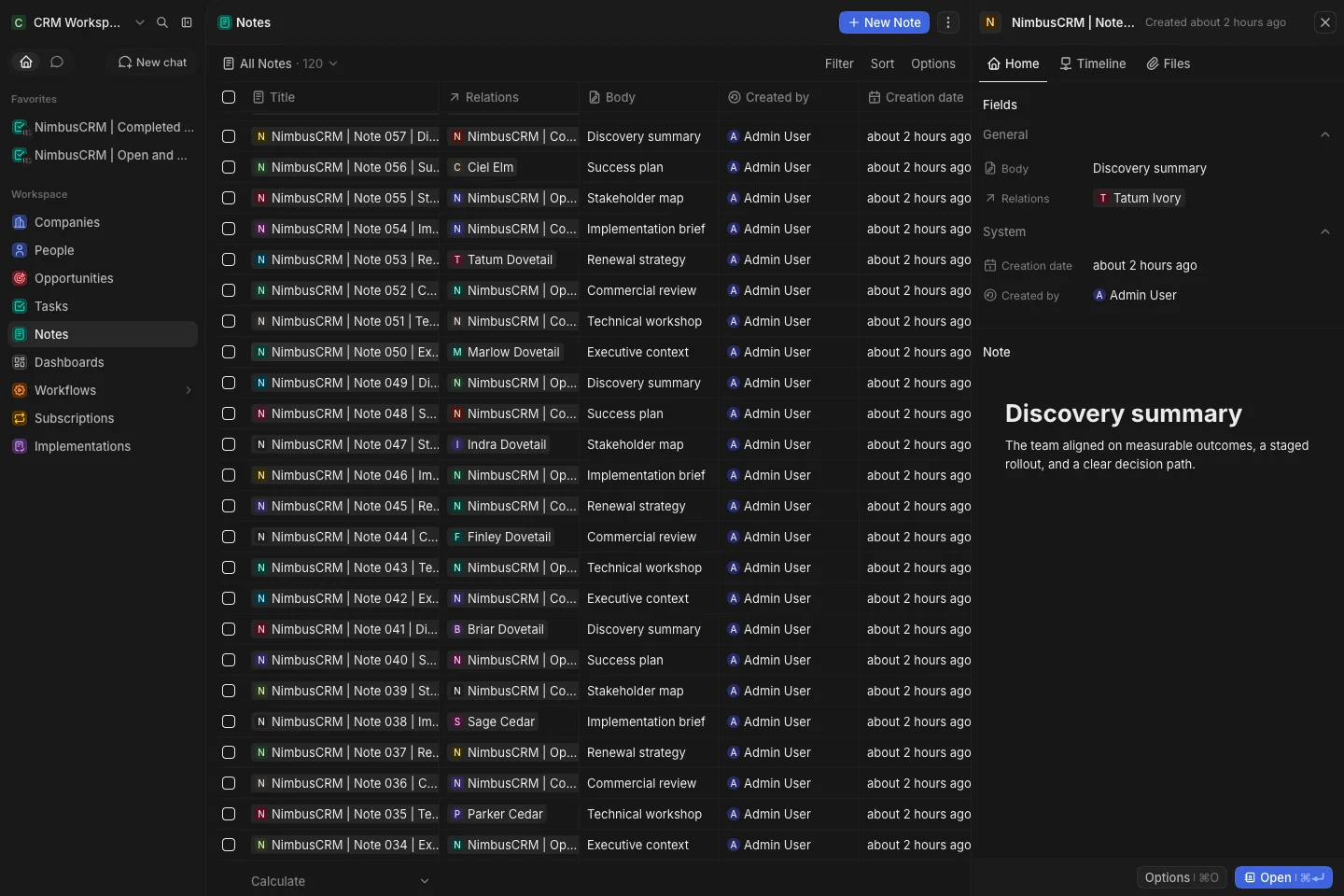The height and width of the screenshot is (896, 1344).
Task: Check the box for Note 038
Action: pyautogui.click(x=229, y=721)
